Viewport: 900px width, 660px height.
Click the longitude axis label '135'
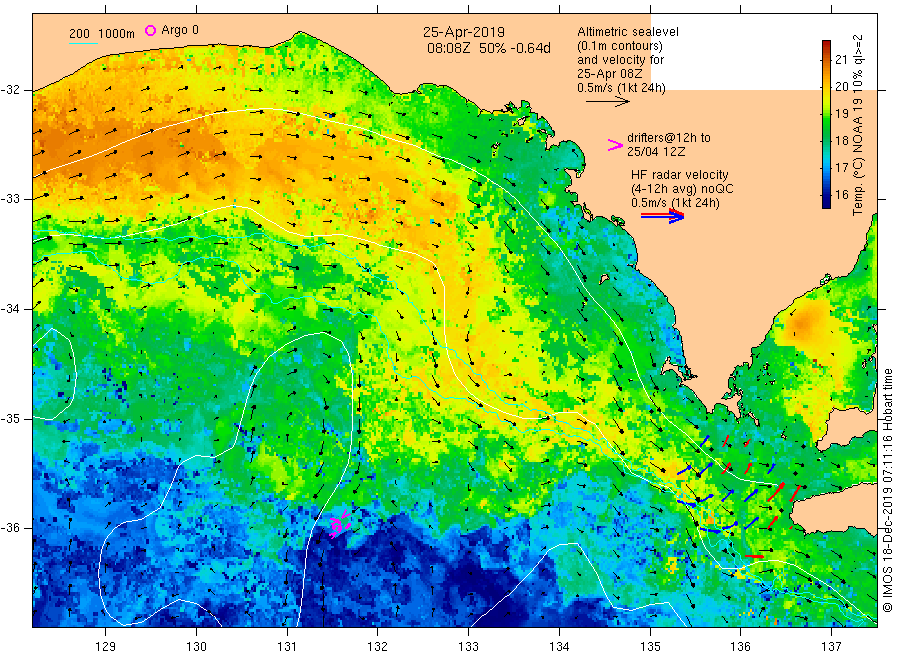(650, 647)
